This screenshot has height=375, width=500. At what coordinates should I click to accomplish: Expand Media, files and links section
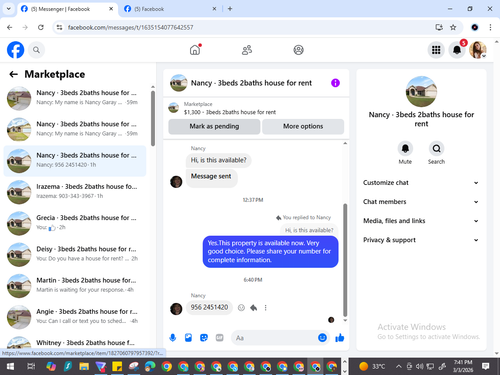pos(421,221)
